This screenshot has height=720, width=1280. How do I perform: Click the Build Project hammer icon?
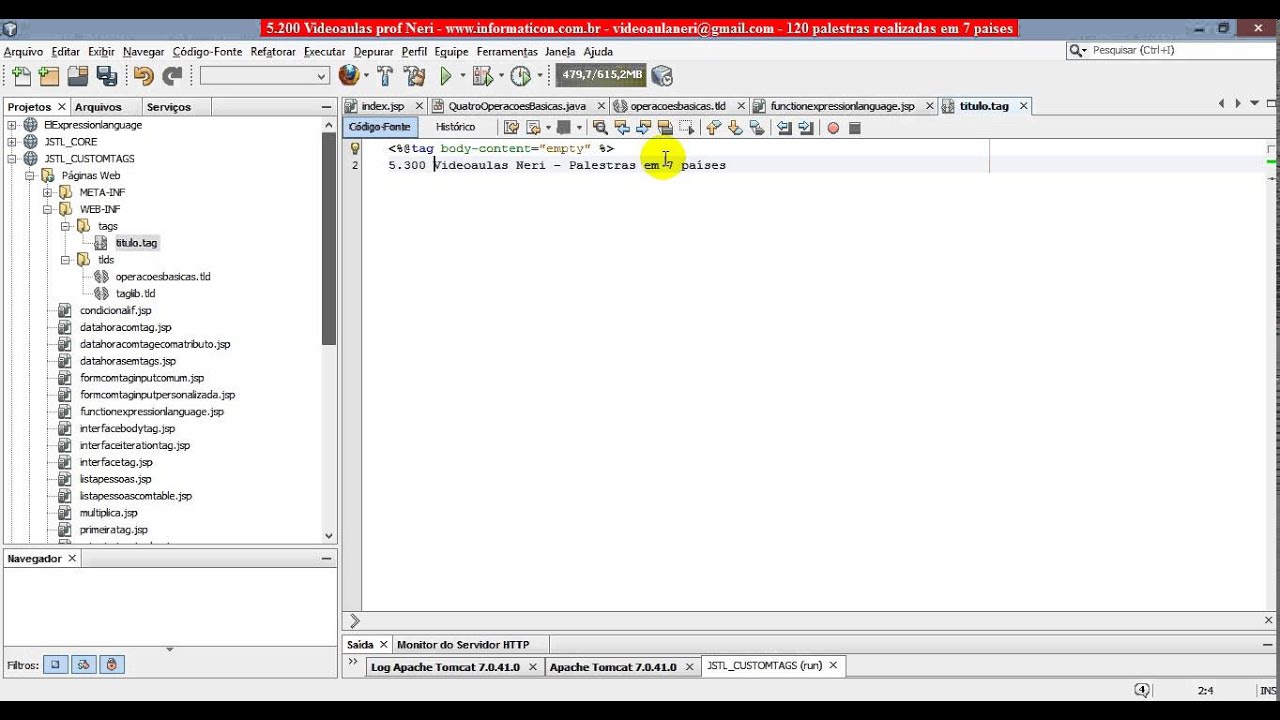(x=385, y=76)
